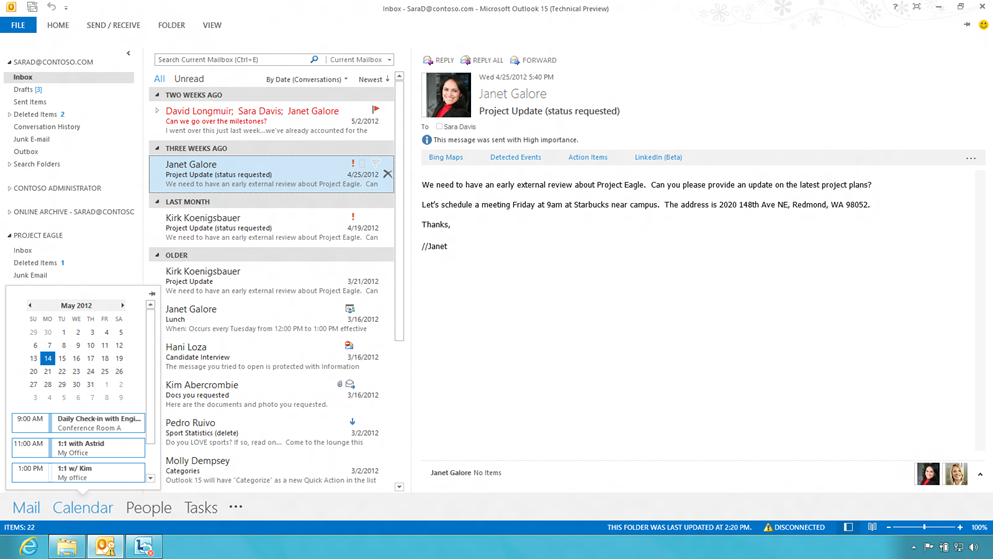Open the SEND / RECEIVE ribbon tab

(113, 25)
